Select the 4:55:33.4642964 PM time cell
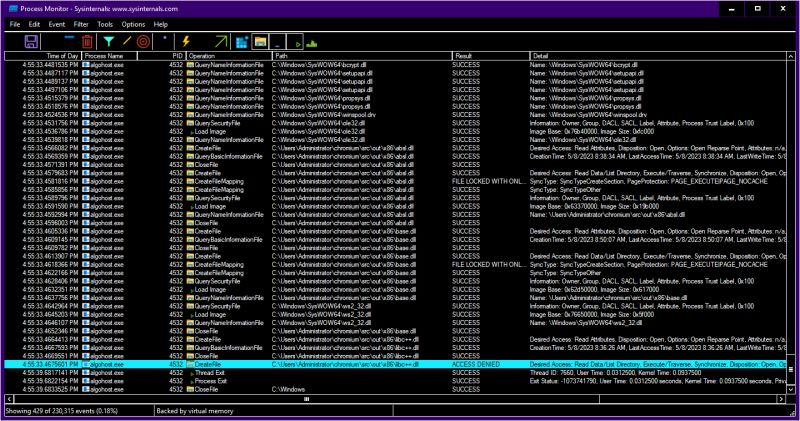The image size is (800, 421). coord(50,306)
